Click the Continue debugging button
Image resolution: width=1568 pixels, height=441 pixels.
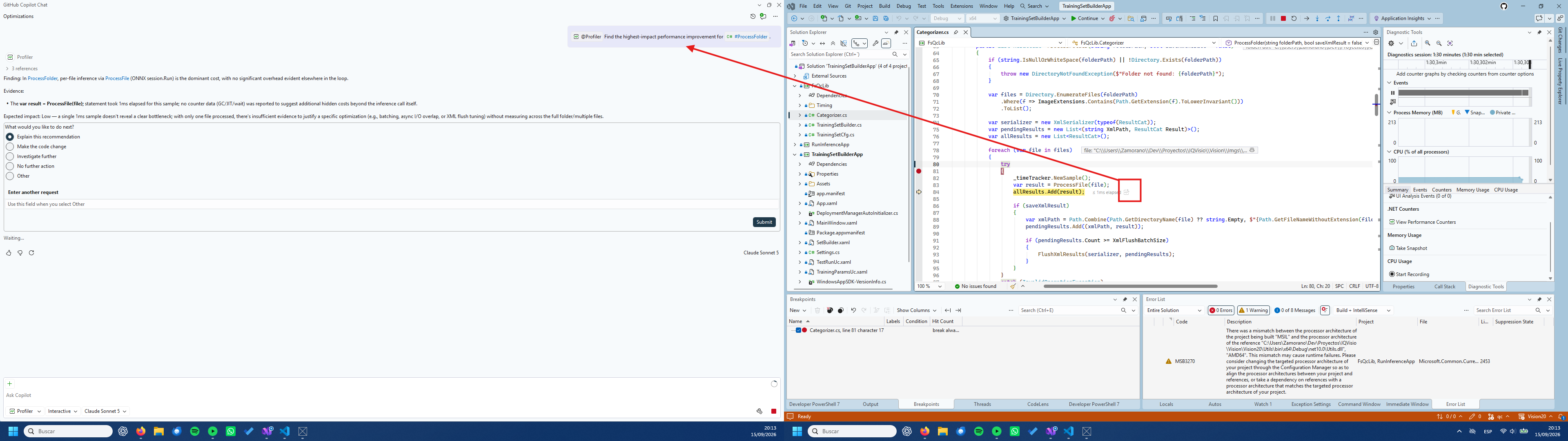coord(1085,18)
